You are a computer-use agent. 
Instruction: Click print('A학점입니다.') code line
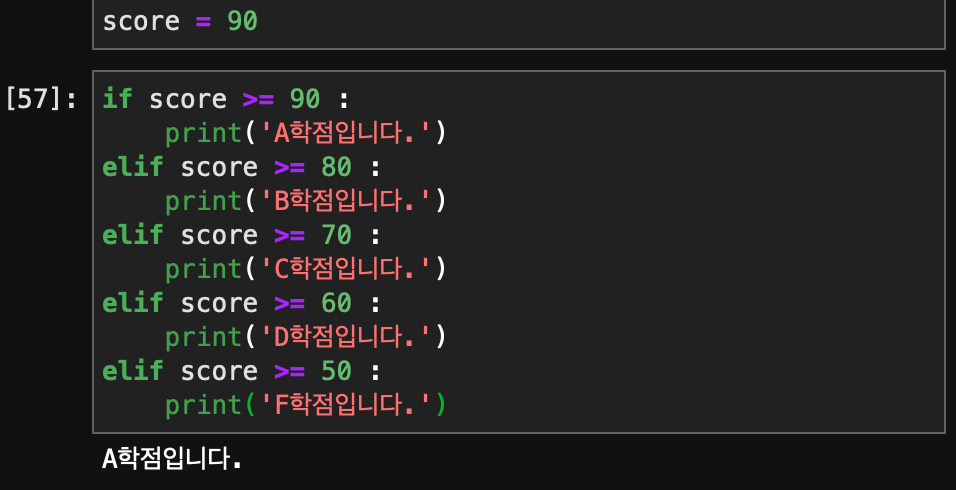pyautogui.click(x=306, y=133)
